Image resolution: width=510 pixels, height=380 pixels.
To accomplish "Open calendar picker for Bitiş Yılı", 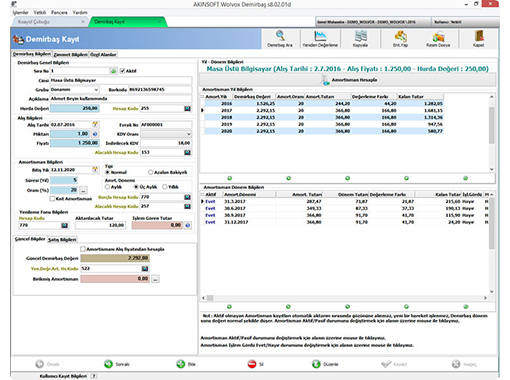I will (x=95, y=170).
